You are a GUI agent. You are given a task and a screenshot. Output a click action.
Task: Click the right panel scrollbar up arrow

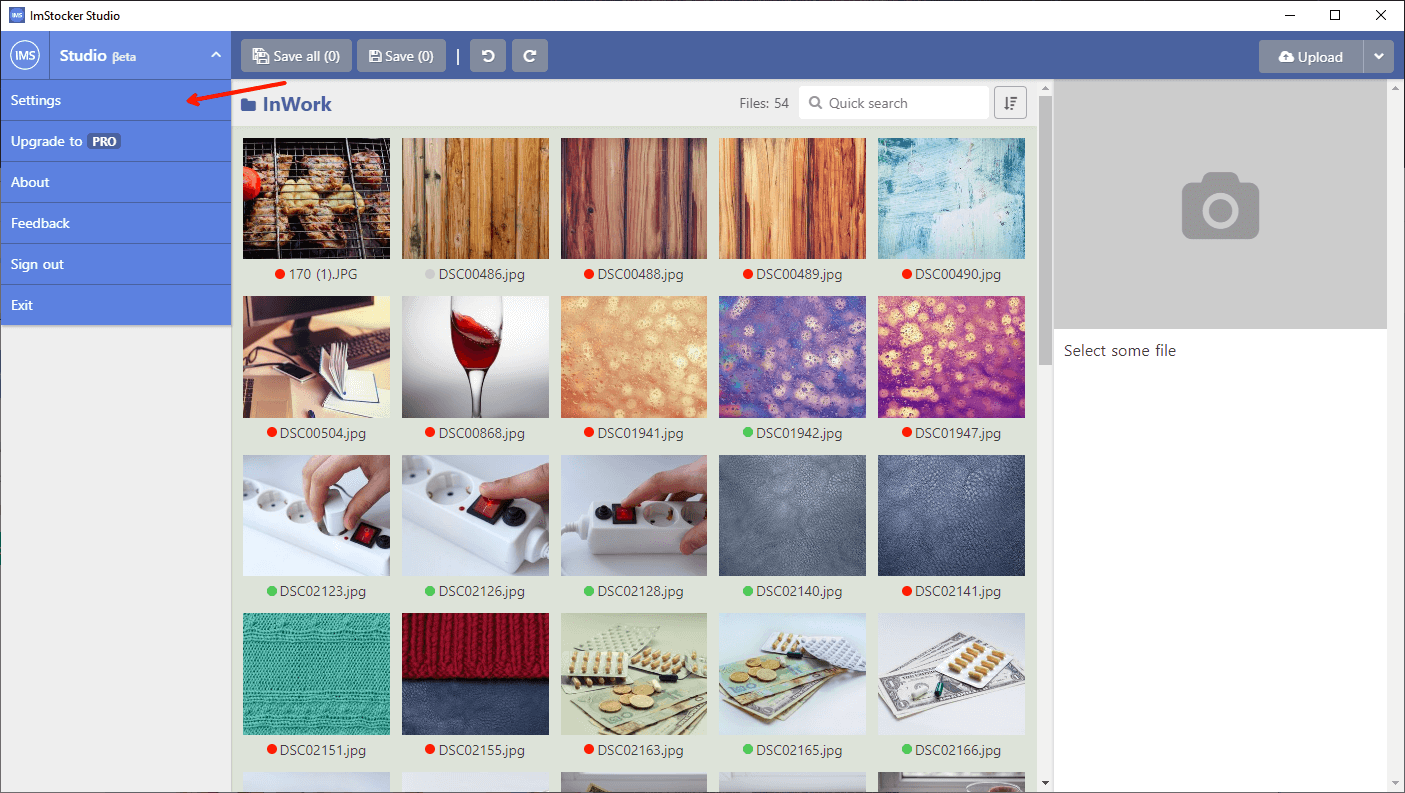[1396, 88]
